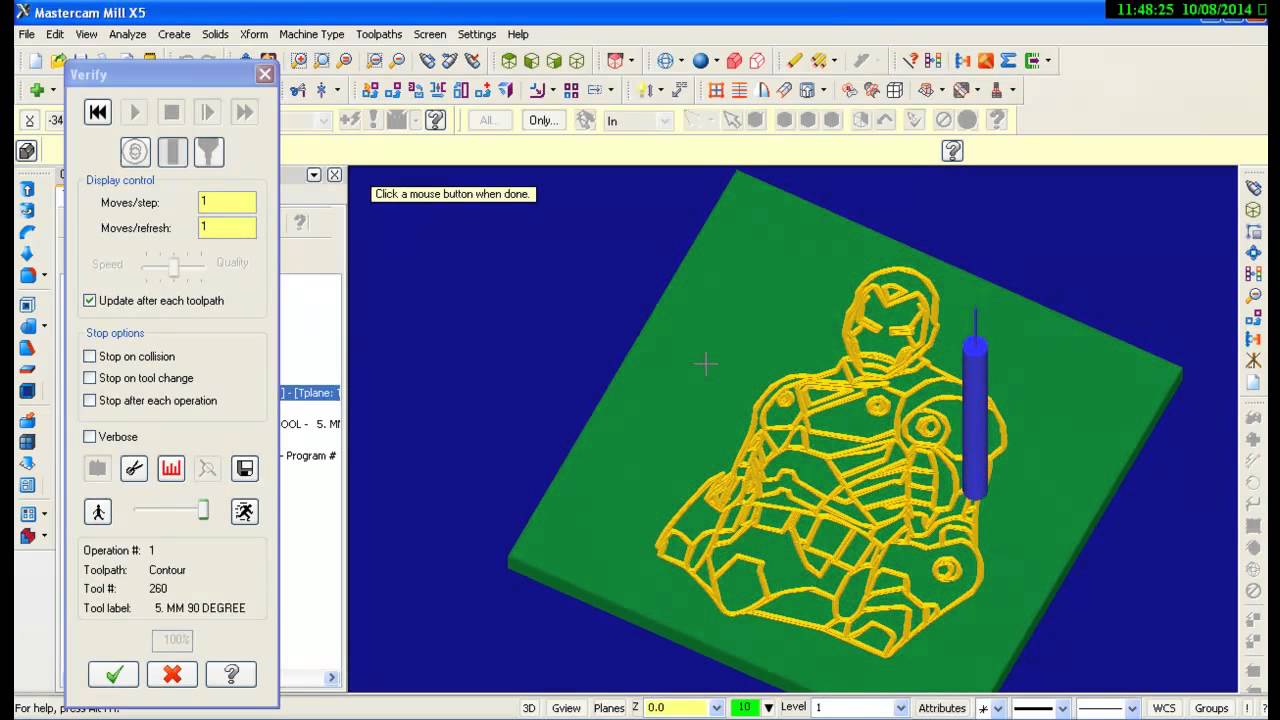Image resolution: width=1280 pixels, height=720 pixels.
Task: Enable Stop after each operation option
Action: tap(90, 400)
